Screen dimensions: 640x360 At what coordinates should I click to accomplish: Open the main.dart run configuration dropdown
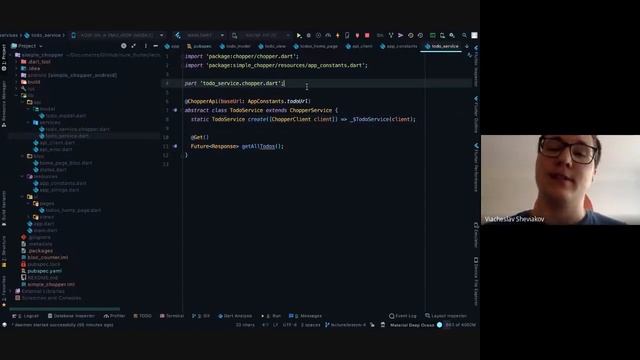click(x=200, y=36)
